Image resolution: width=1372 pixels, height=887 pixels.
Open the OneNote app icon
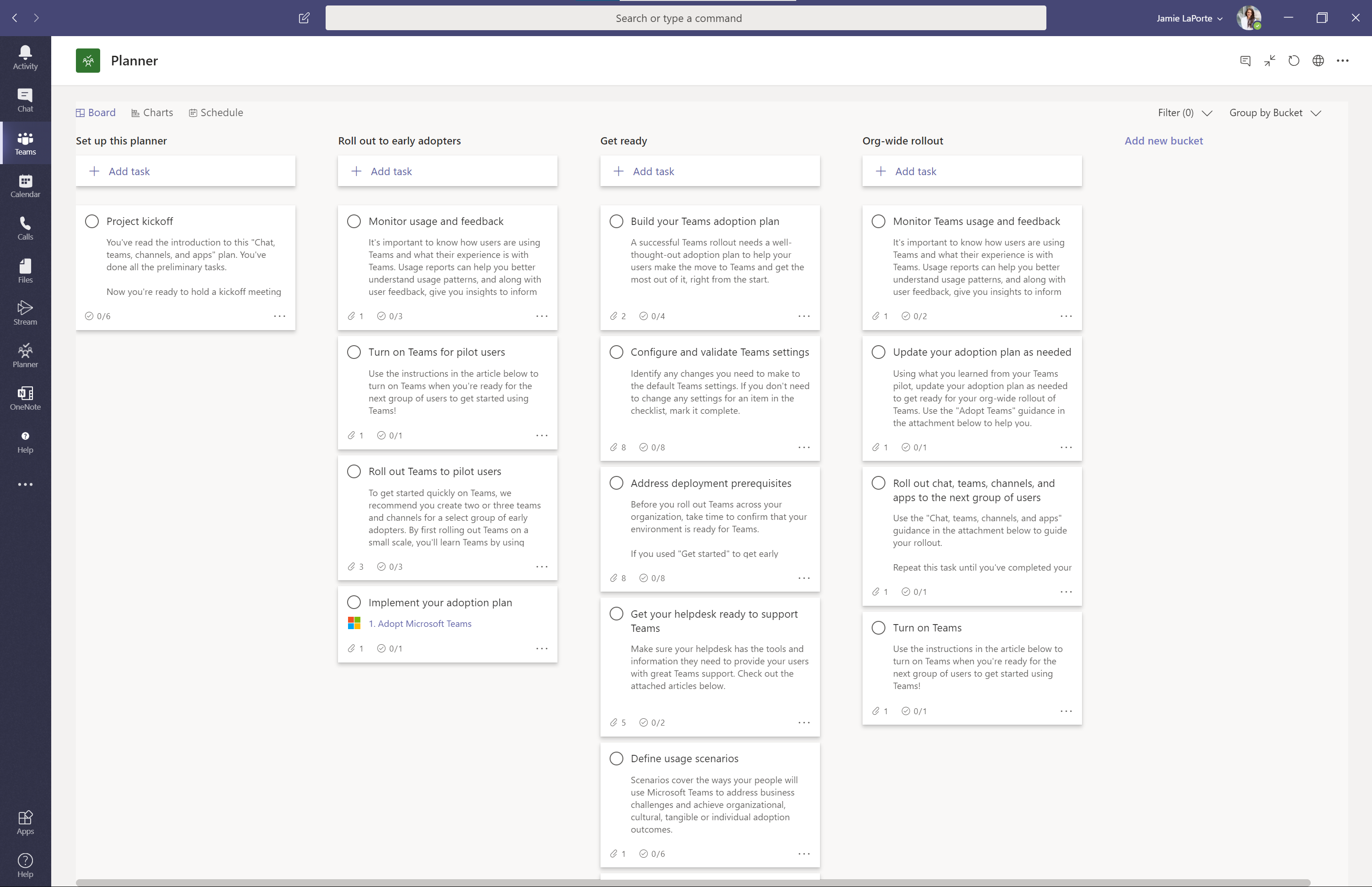(x=25, y=399)
